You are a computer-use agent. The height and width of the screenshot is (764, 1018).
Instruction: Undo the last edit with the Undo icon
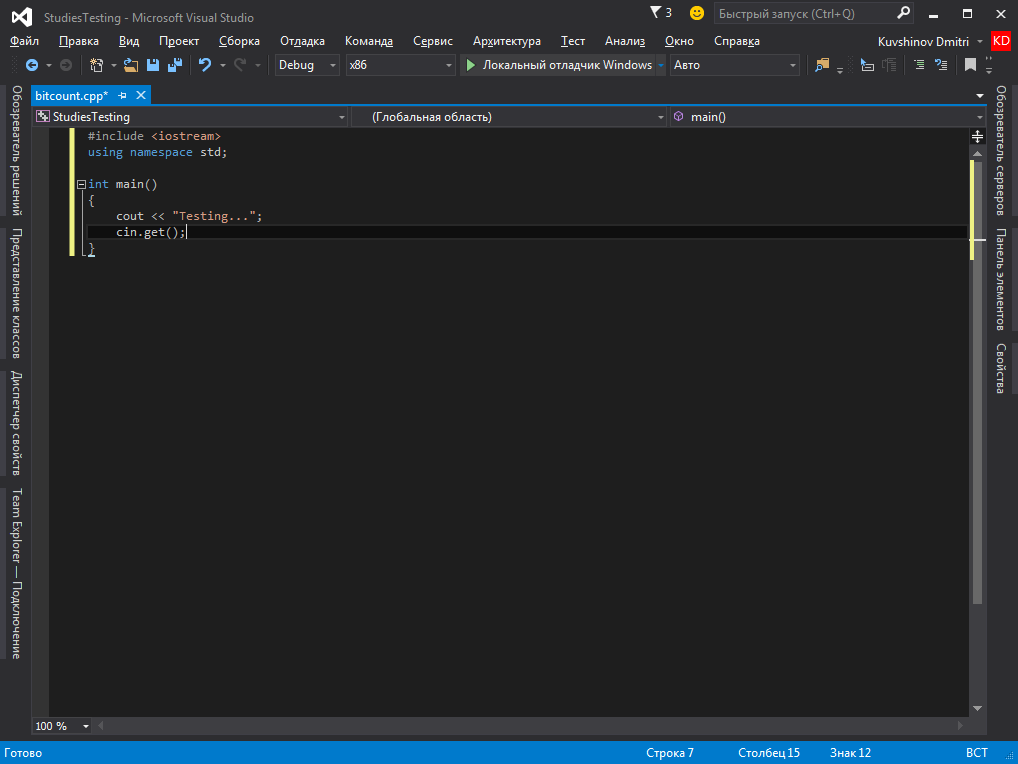coord(205,65)
